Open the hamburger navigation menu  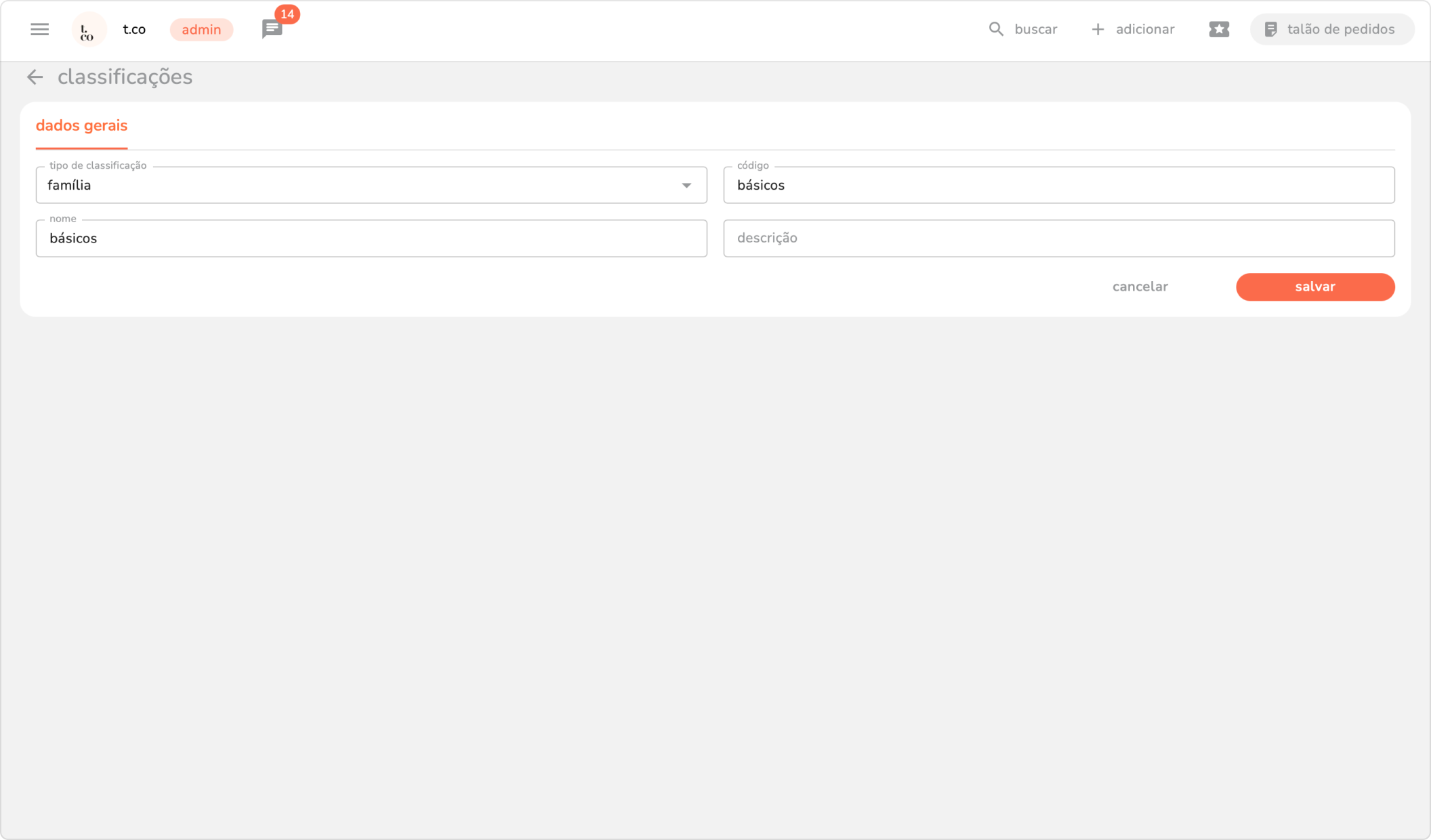(39, 29)
